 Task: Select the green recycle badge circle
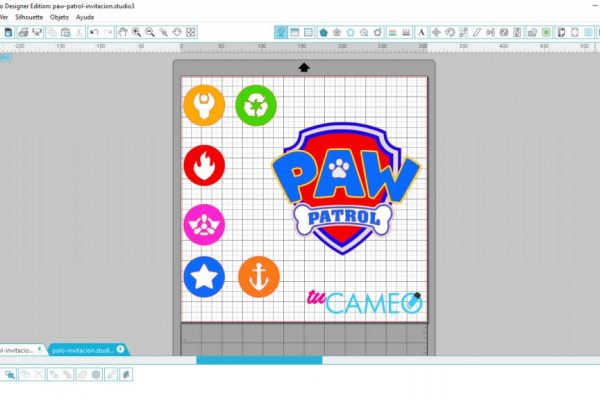coord(256,105)
